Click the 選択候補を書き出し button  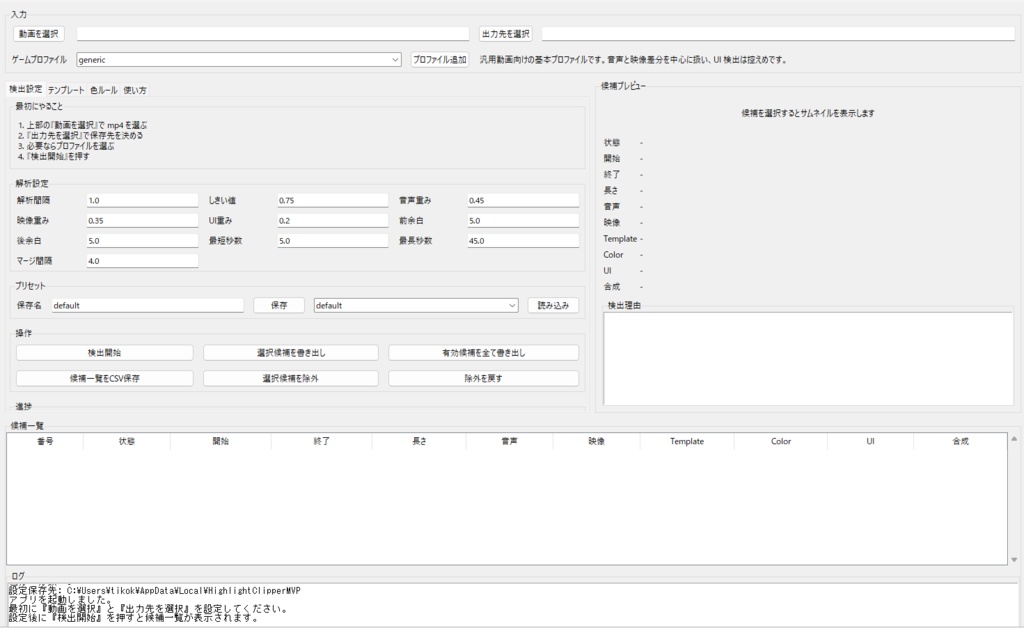291,353
